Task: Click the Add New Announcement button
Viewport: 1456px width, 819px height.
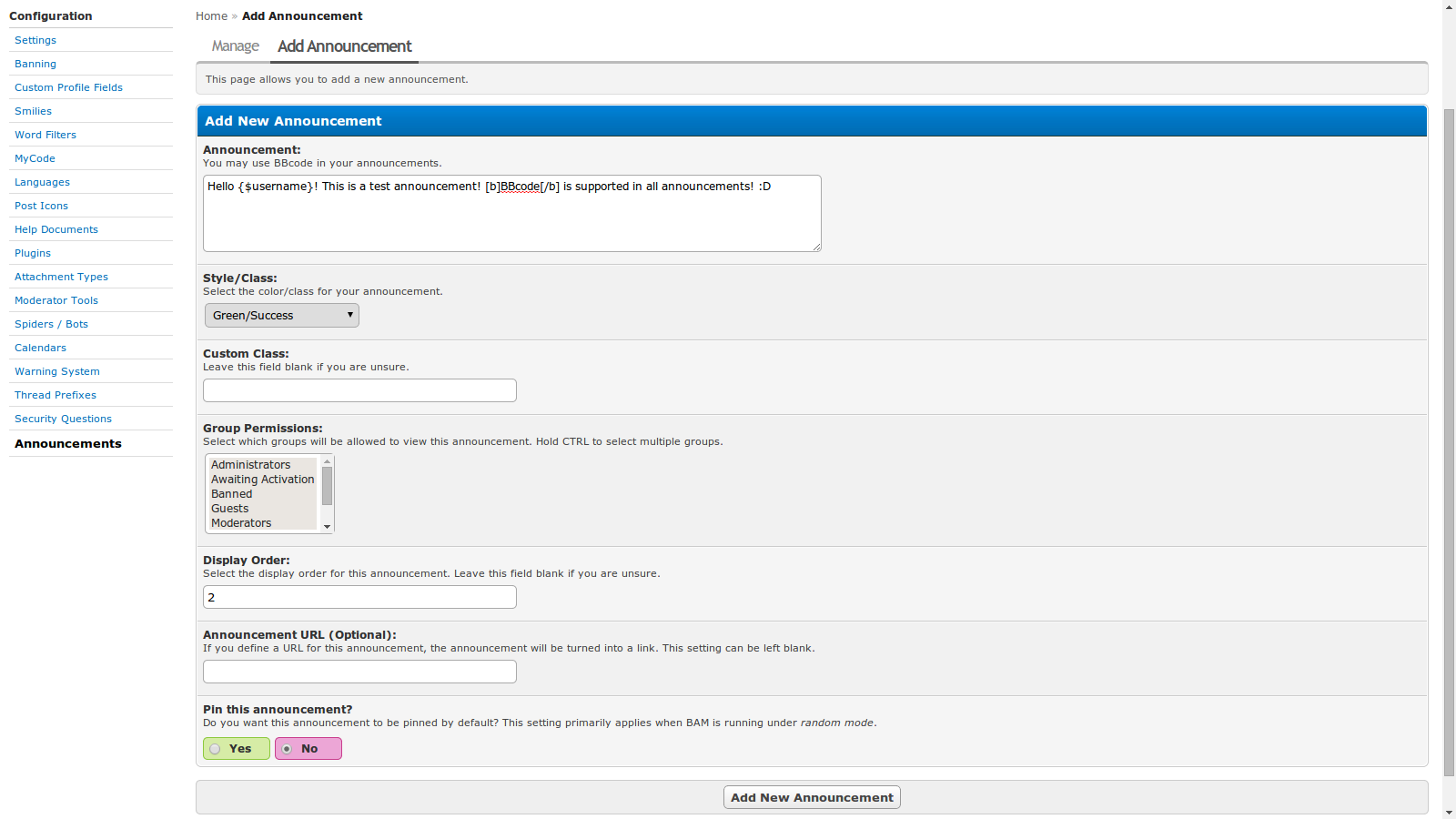Action: click(x=812, y=797)
